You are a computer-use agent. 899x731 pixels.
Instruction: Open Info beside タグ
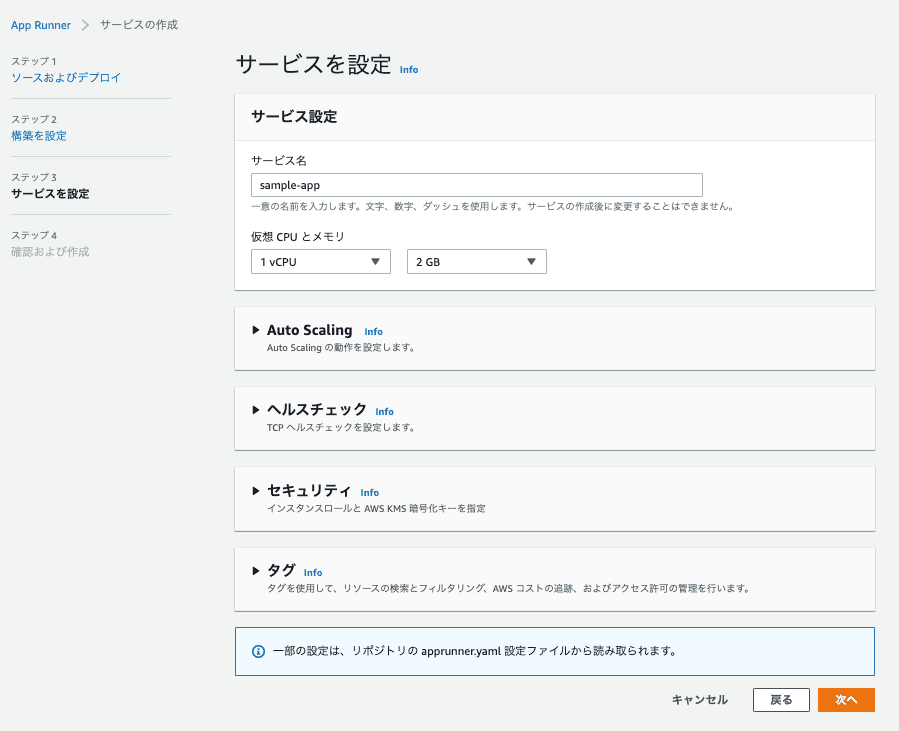tap(313, 572)
